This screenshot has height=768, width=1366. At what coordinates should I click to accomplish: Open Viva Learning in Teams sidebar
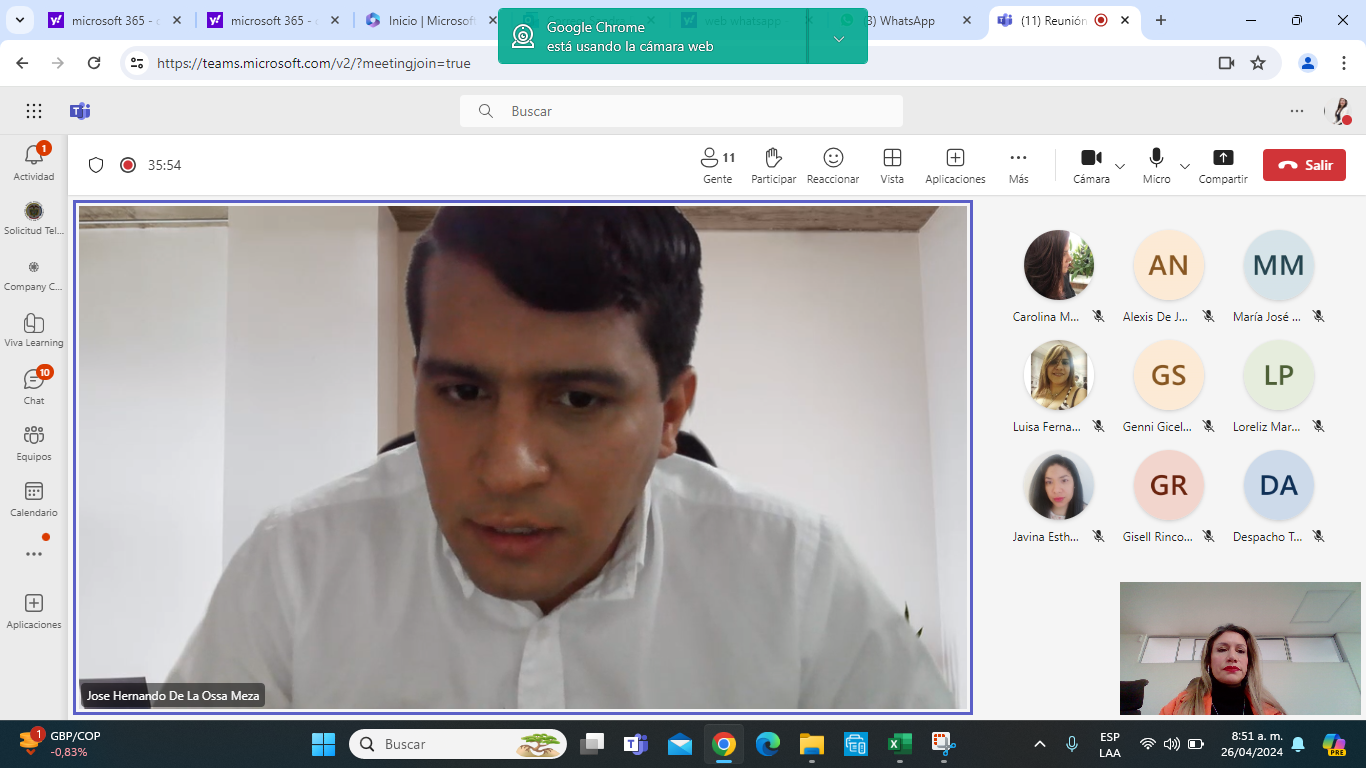point(34,330)
